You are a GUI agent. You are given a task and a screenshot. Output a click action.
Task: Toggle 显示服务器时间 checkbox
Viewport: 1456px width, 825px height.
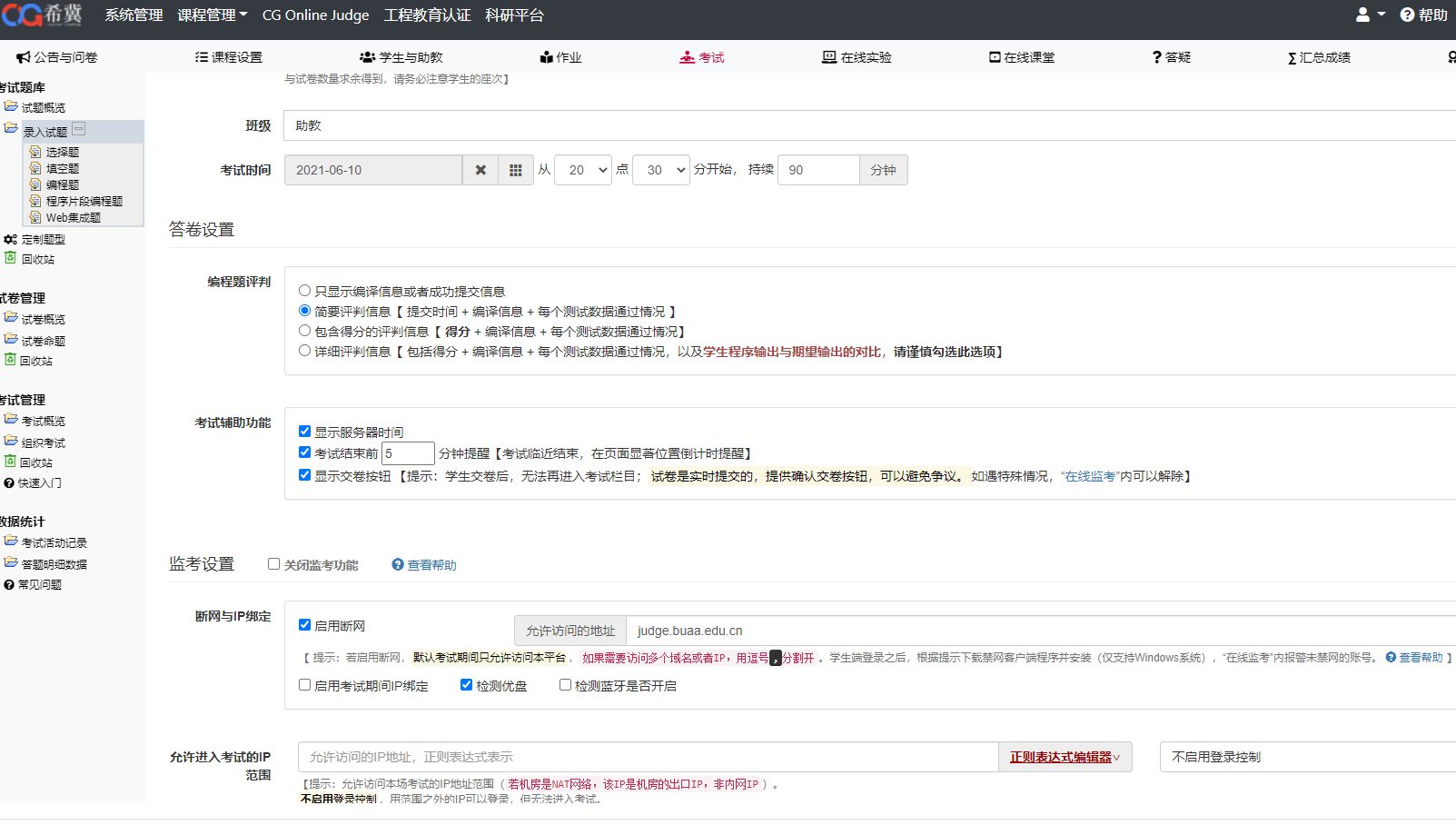point(305,432)
